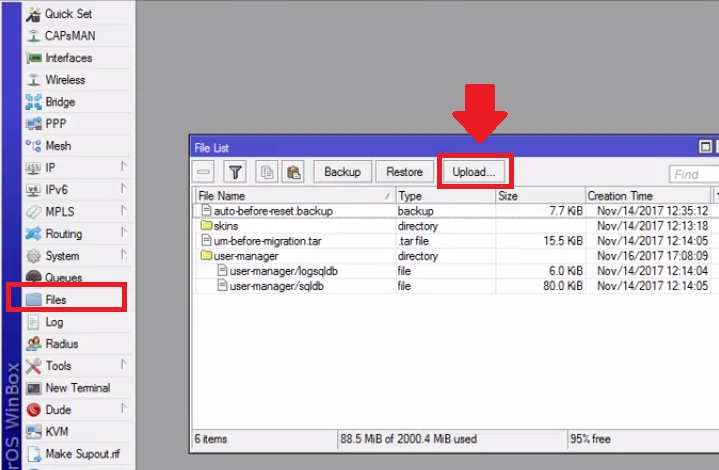Open the column chooser dropdown arrow in File List
The image size is (719, 470).
[715, 196]
